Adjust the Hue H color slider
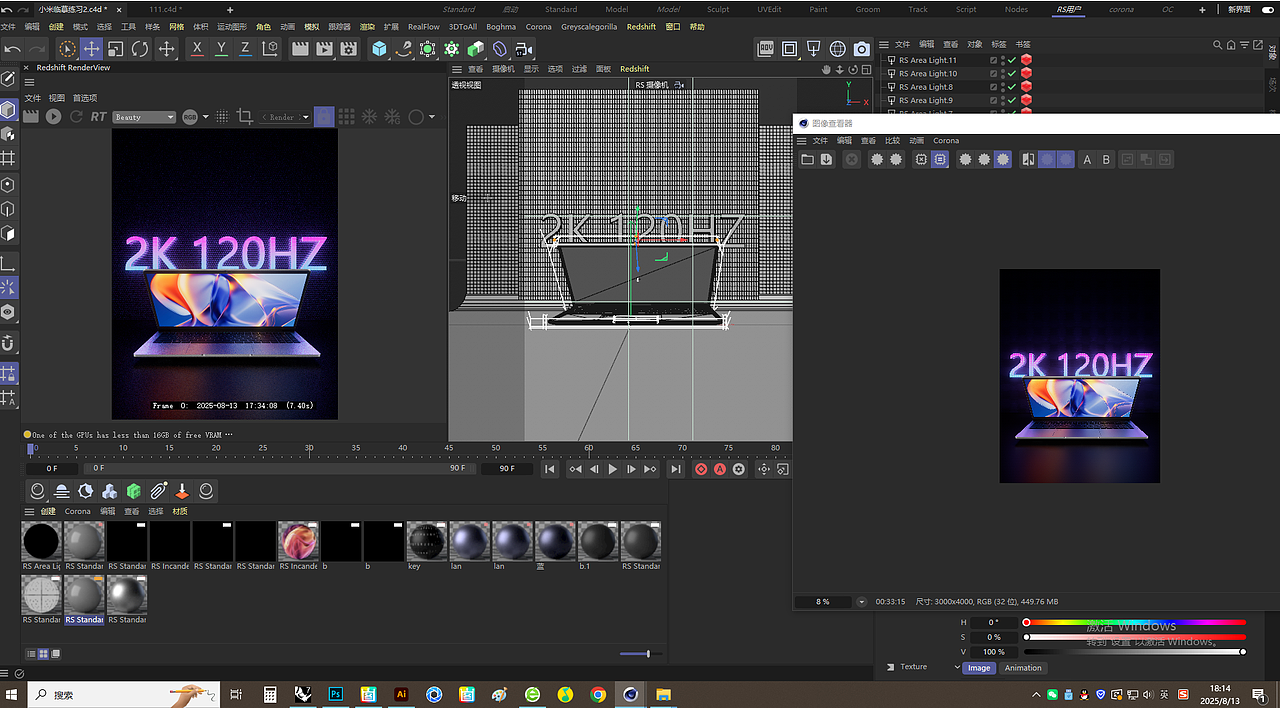Screen dimensions: 1280x708 [1134, 622]
